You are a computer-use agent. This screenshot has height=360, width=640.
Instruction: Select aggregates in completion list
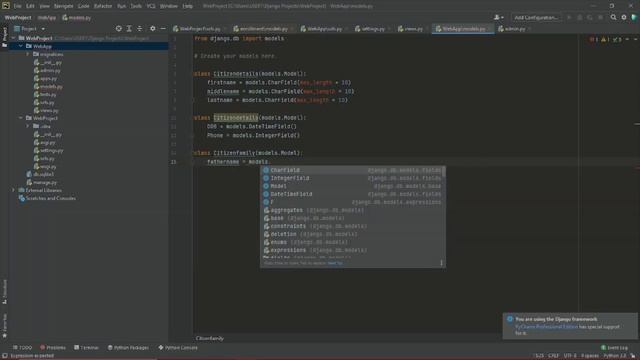352,210
